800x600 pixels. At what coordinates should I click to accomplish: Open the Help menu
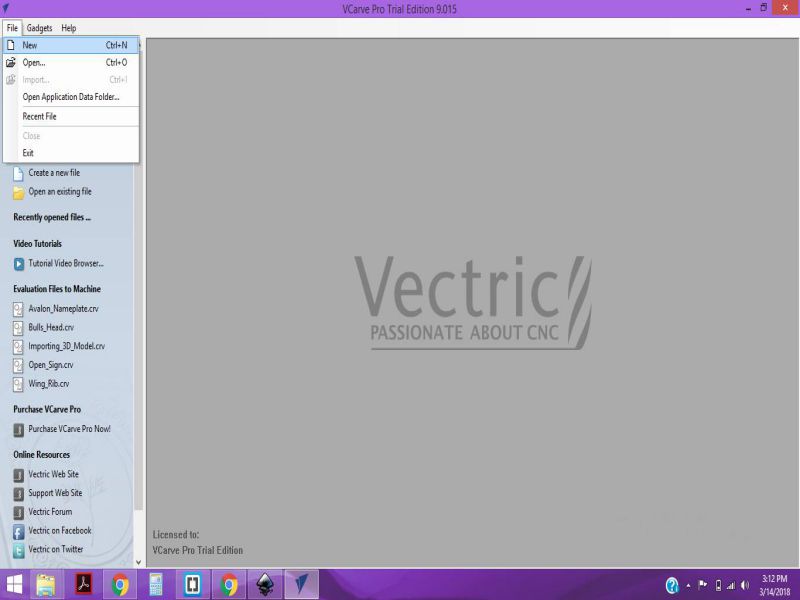pos(68,28)
